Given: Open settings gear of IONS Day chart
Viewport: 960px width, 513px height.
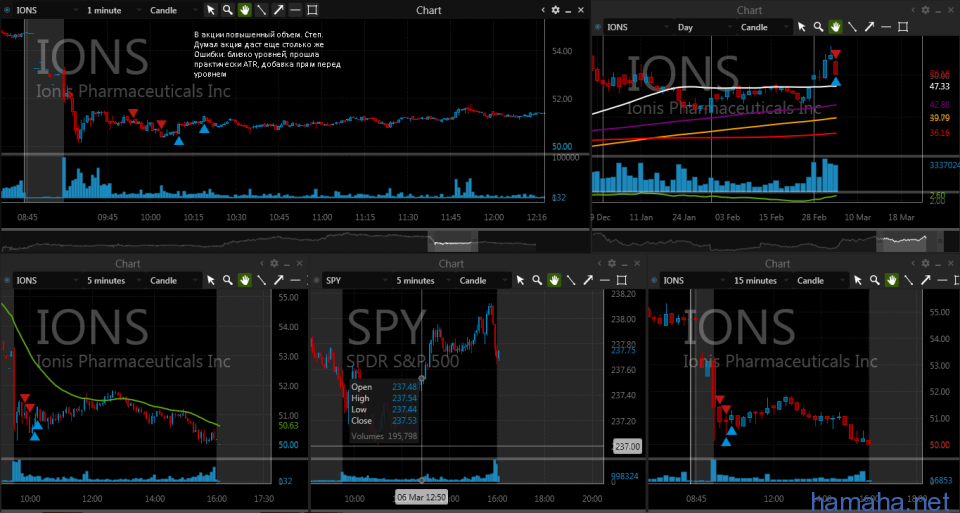Looking at the screenshot, I should (x=925, y=10).
